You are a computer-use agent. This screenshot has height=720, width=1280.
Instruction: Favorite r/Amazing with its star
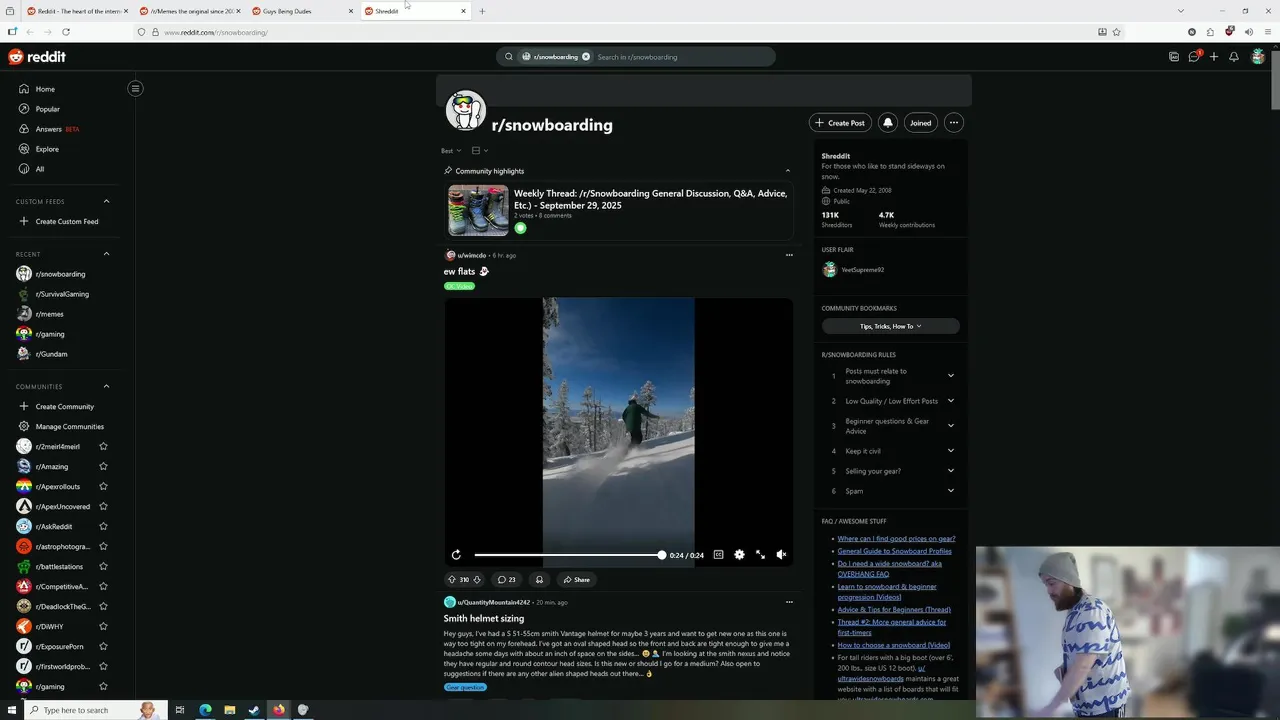[103, 467]
